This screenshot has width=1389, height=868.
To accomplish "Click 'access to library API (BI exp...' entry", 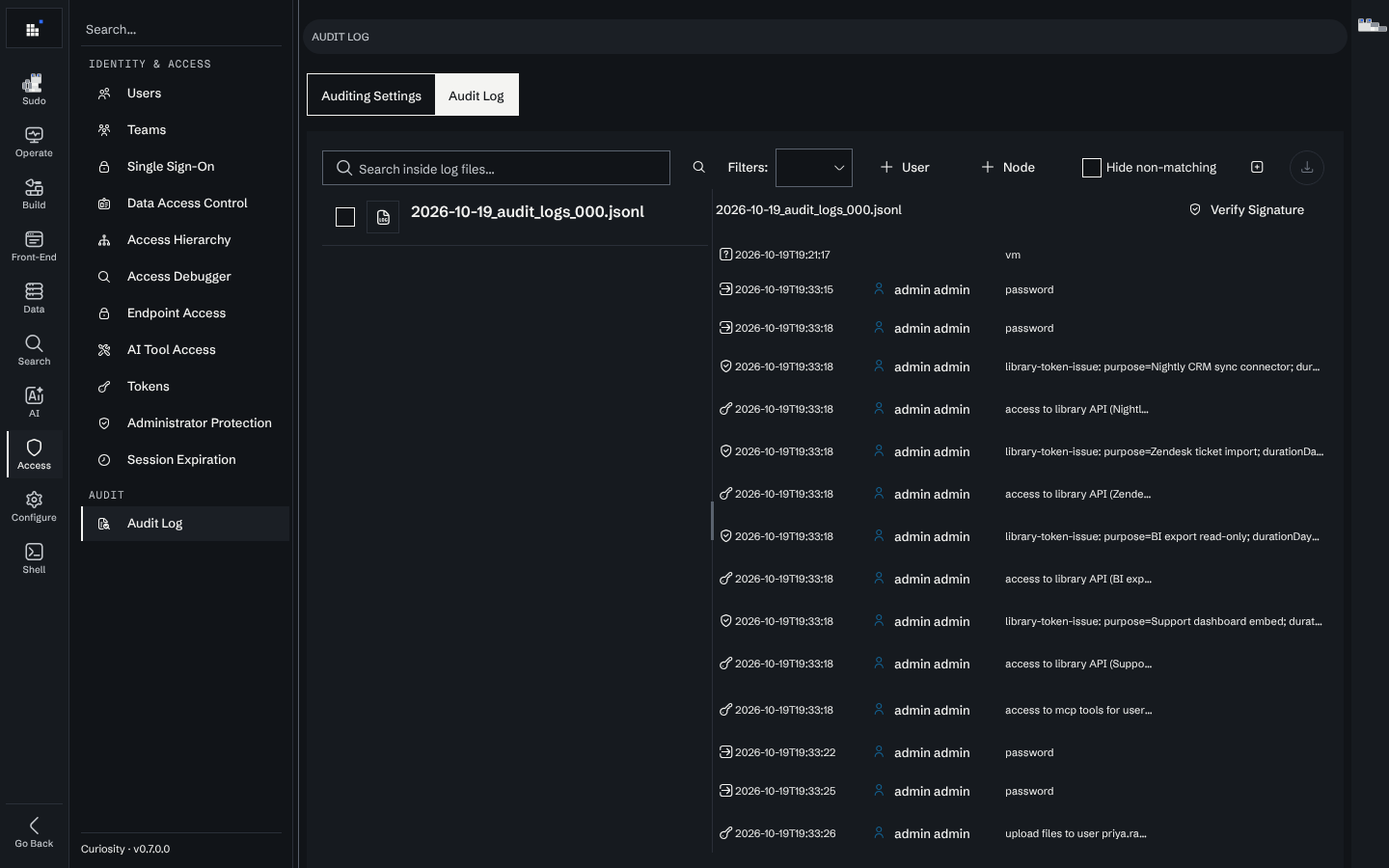I will (1078, 579).
